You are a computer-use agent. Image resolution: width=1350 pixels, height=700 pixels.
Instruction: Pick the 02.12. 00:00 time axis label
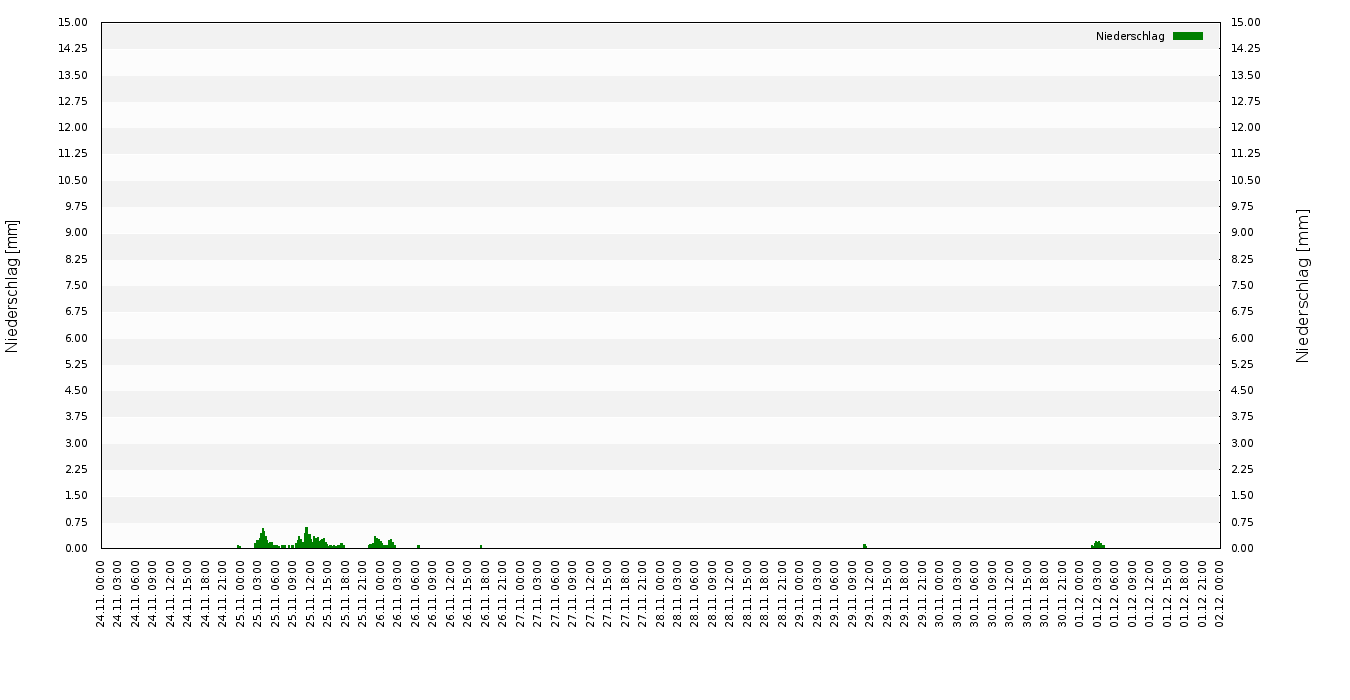click(1220, 595)
